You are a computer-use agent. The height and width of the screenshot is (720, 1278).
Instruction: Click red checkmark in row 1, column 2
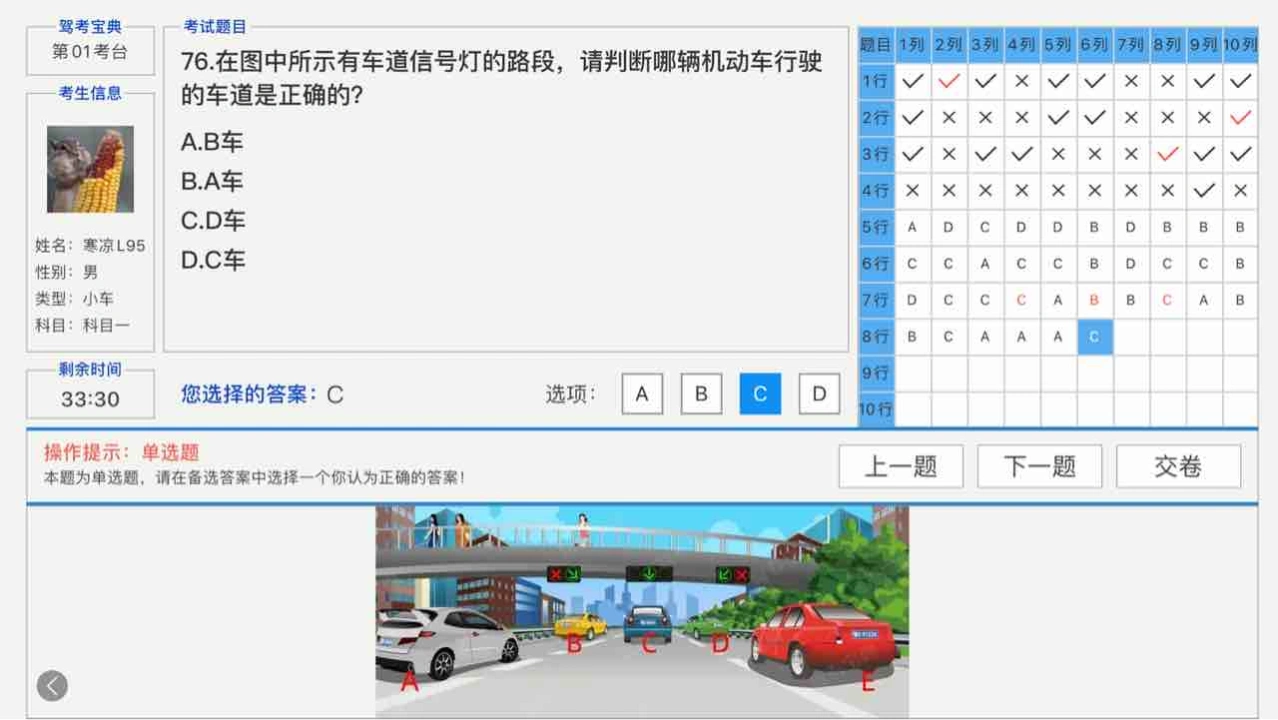pos(948,82)
